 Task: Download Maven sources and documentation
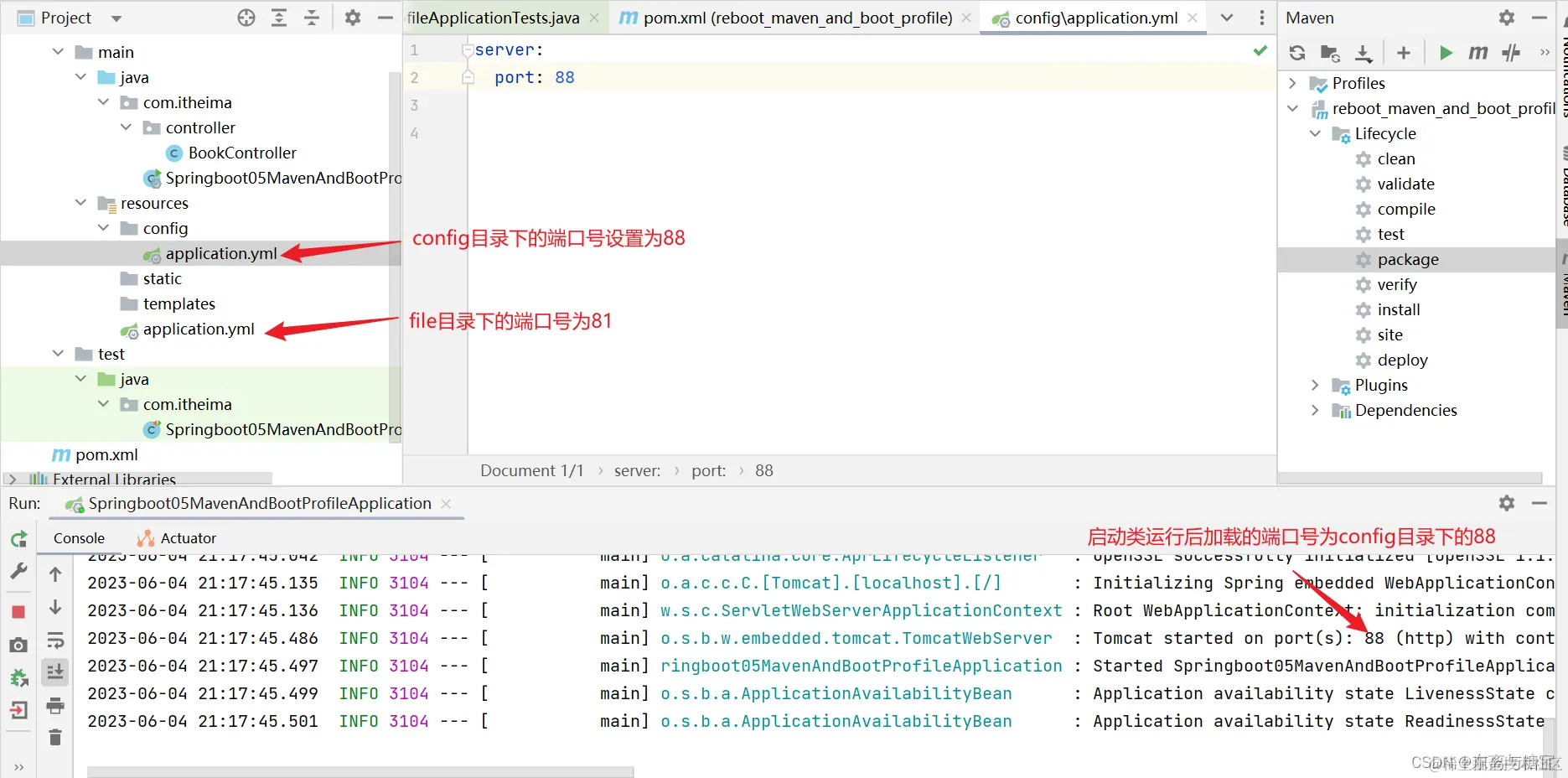(x=1364, y=53)
